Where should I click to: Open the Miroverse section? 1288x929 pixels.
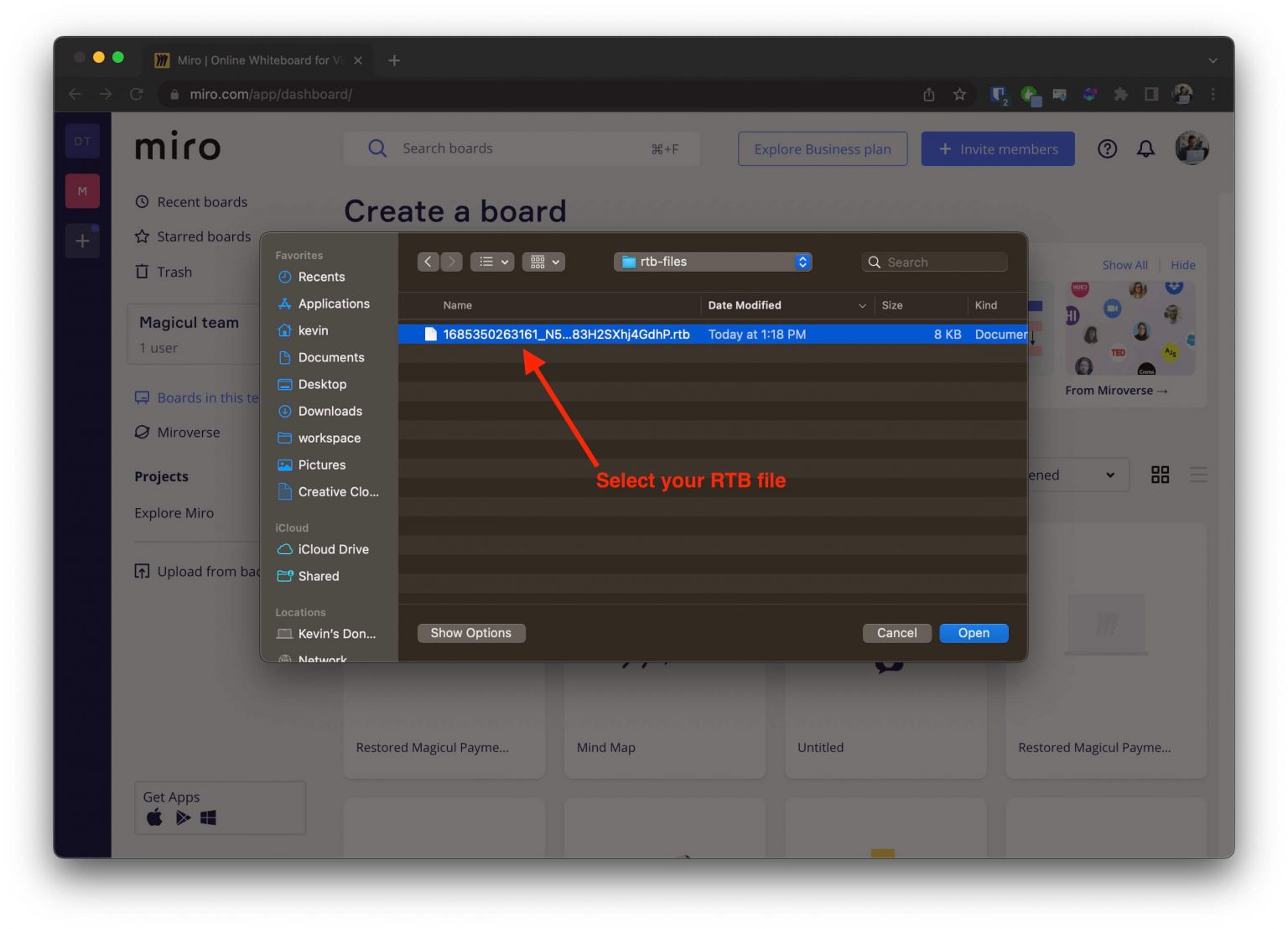188,432
